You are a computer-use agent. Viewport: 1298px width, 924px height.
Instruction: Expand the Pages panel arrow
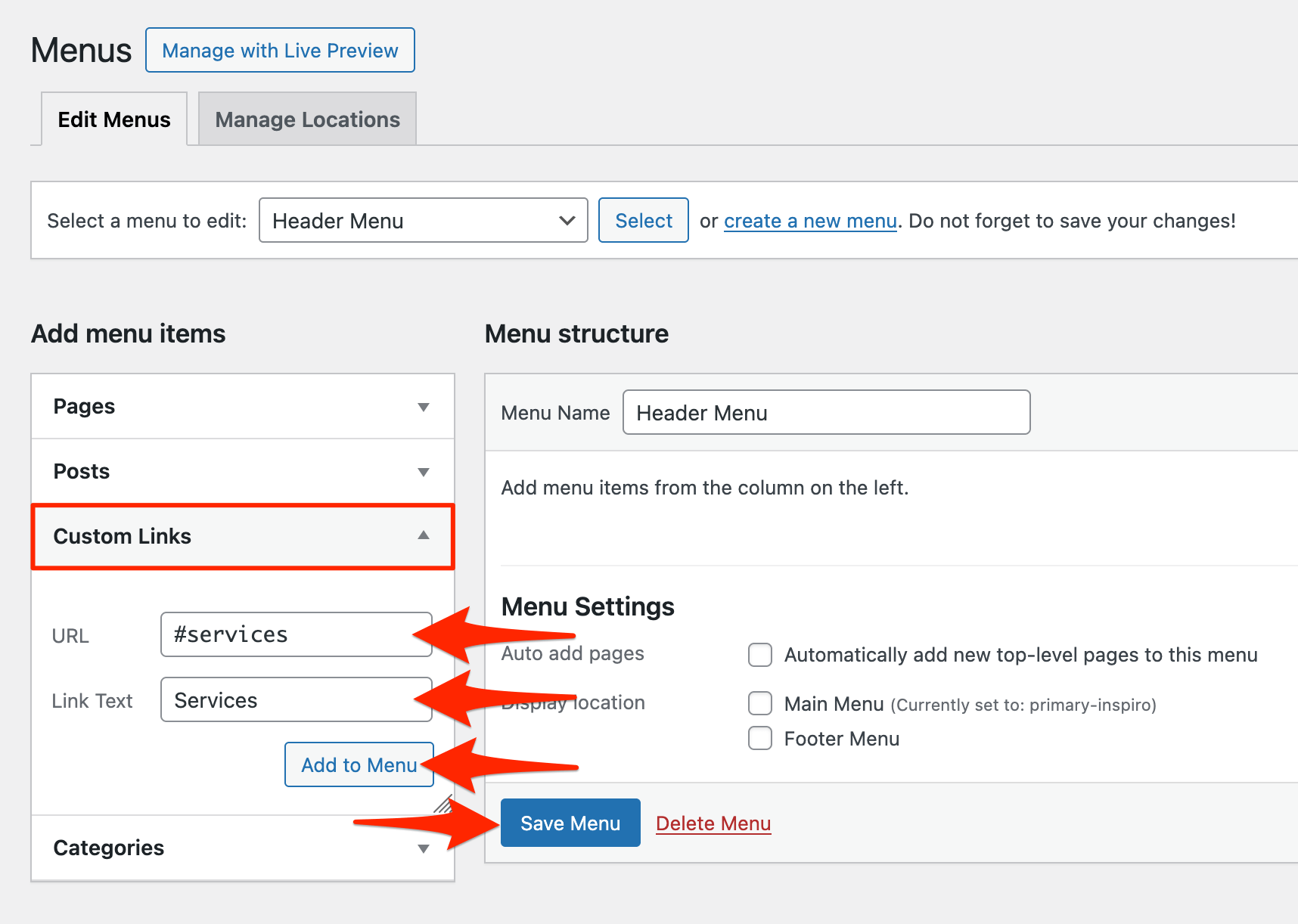[x=424, y=407]
